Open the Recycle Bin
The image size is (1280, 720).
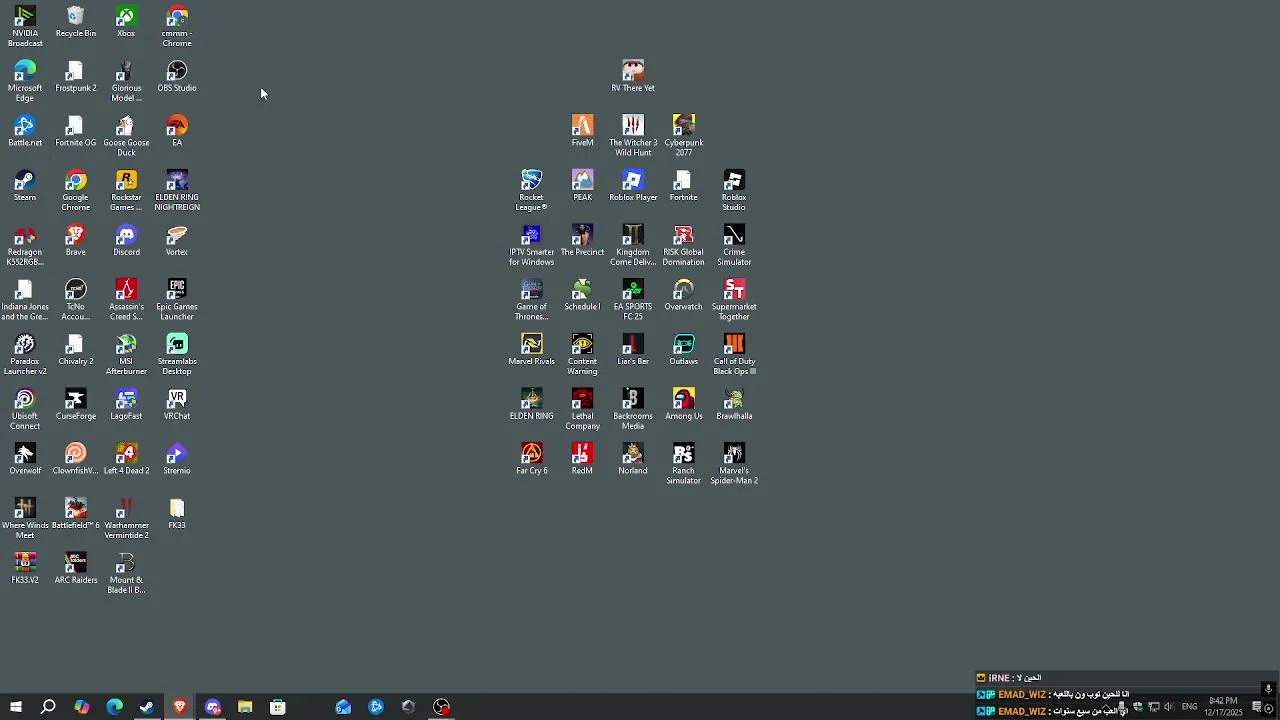pyautogui.click(x=76, y=21)
